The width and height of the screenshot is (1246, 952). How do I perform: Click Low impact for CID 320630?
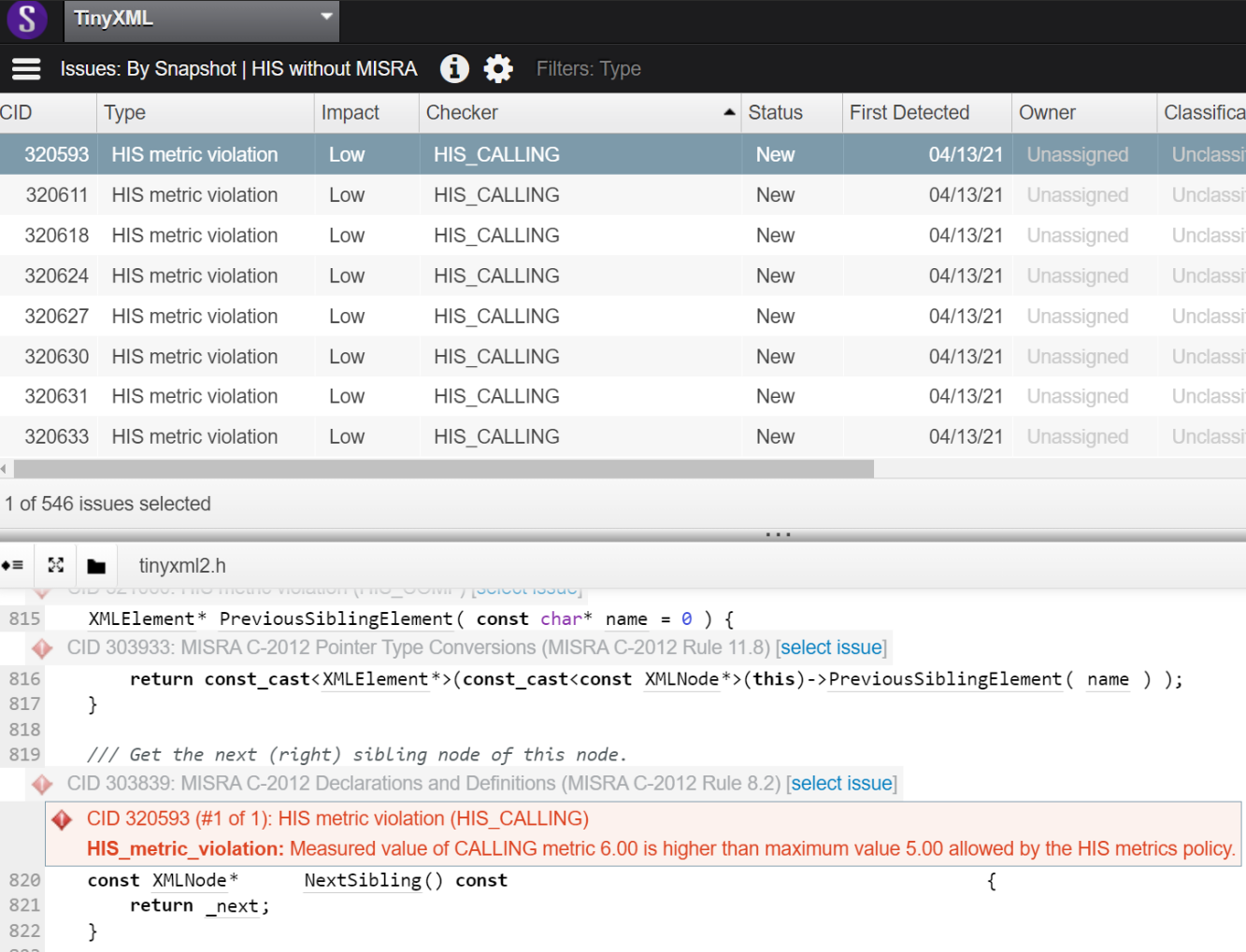point(347,357)
